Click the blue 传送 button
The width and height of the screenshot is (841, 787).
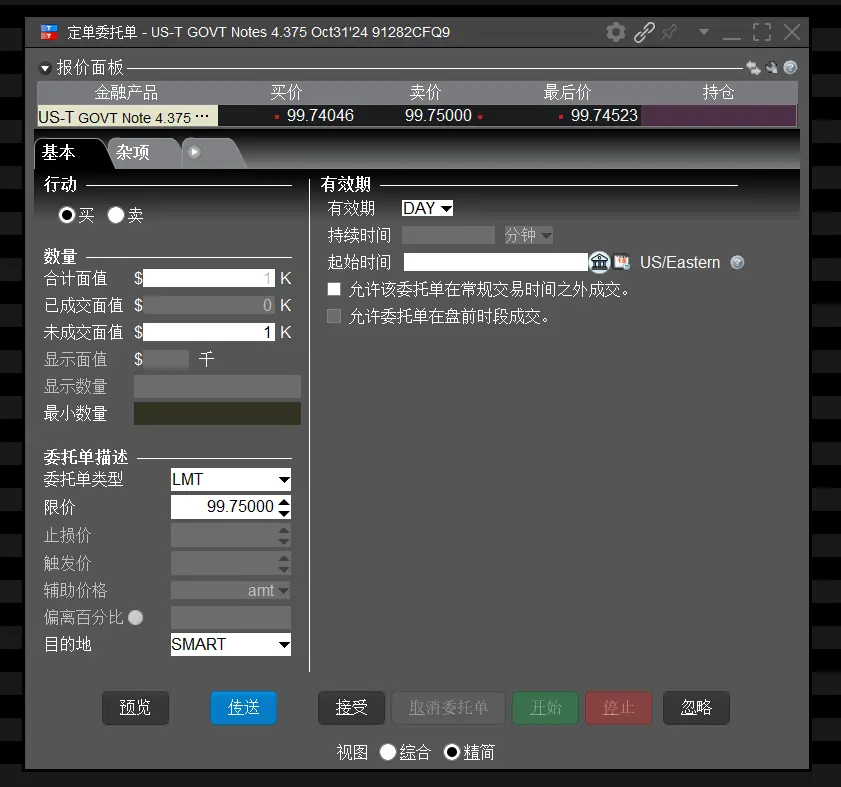pos(244,708)
